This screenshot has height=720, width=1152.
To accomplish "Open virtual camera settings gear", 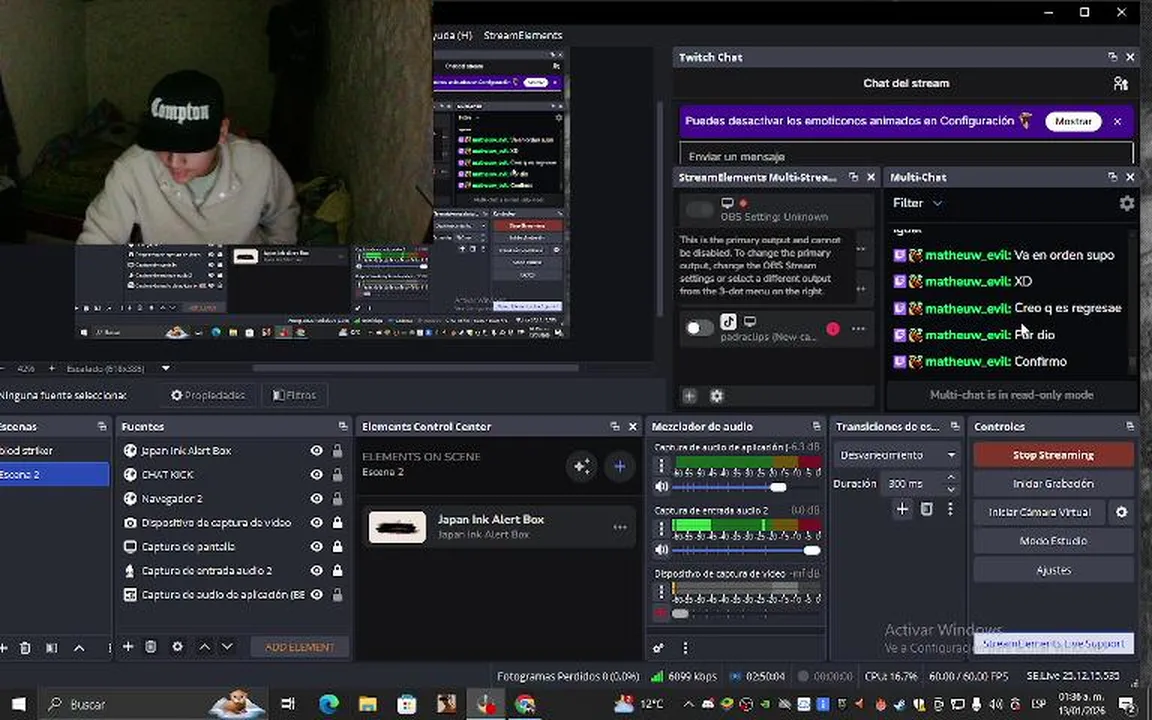I will [x=1121, y=512].
